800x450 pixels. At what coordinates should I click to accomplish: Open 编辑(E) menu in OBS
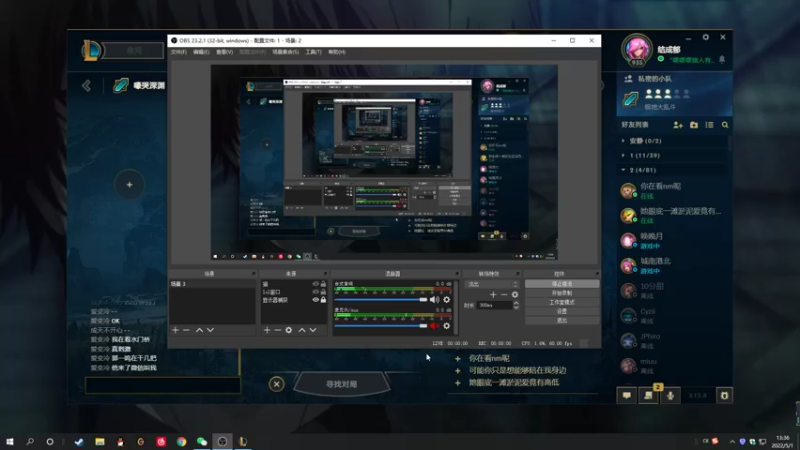pos(201,52)
